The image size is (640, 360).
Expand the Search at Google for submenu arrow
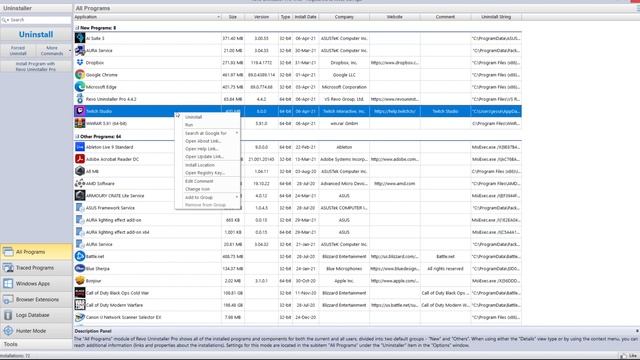[237, 133]
